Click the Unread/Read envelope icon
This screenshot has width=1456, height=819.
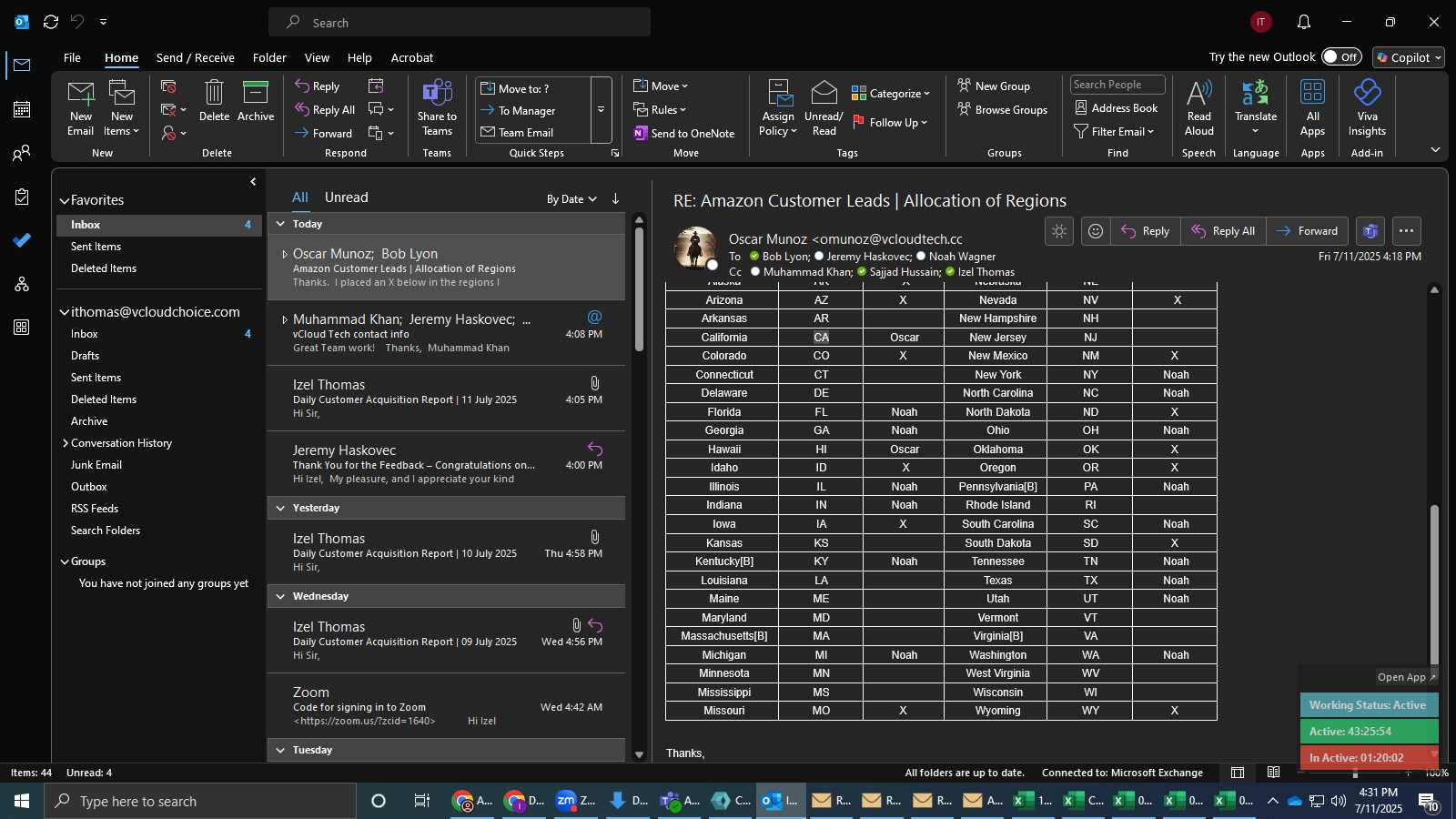824,94
